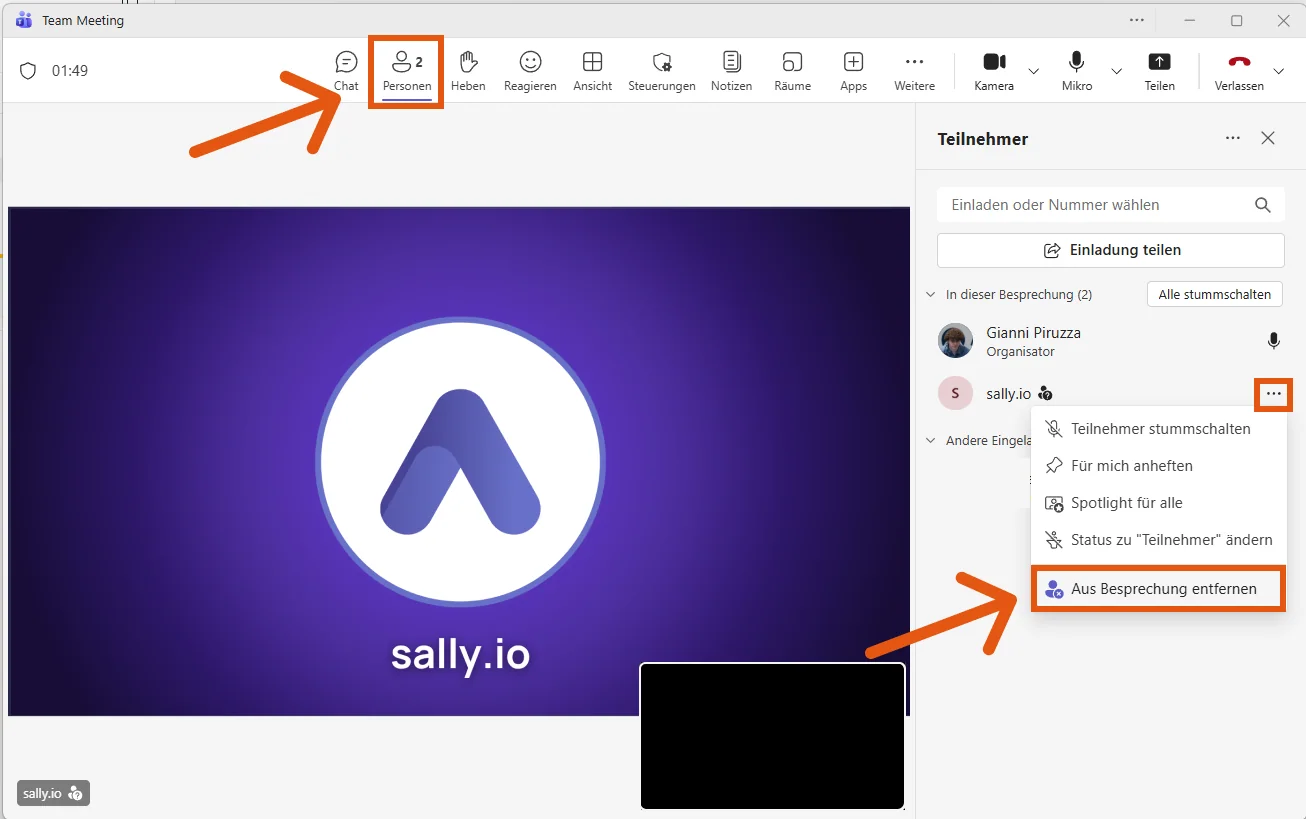Click the Organisator role label

[1020, 352]
